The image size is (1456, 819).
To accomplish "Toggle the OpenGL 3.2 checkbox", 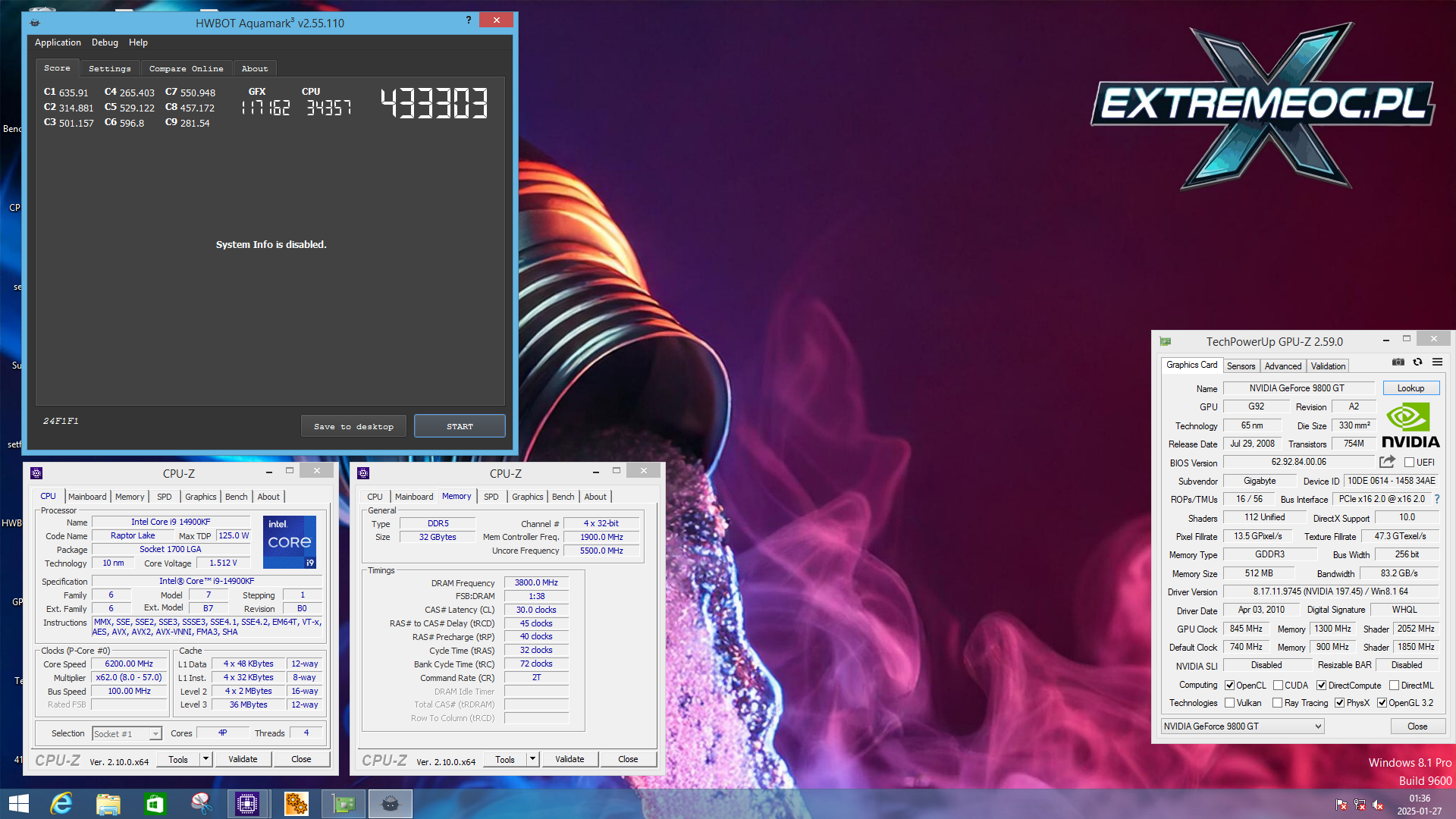I will [x=1382, y=703].
